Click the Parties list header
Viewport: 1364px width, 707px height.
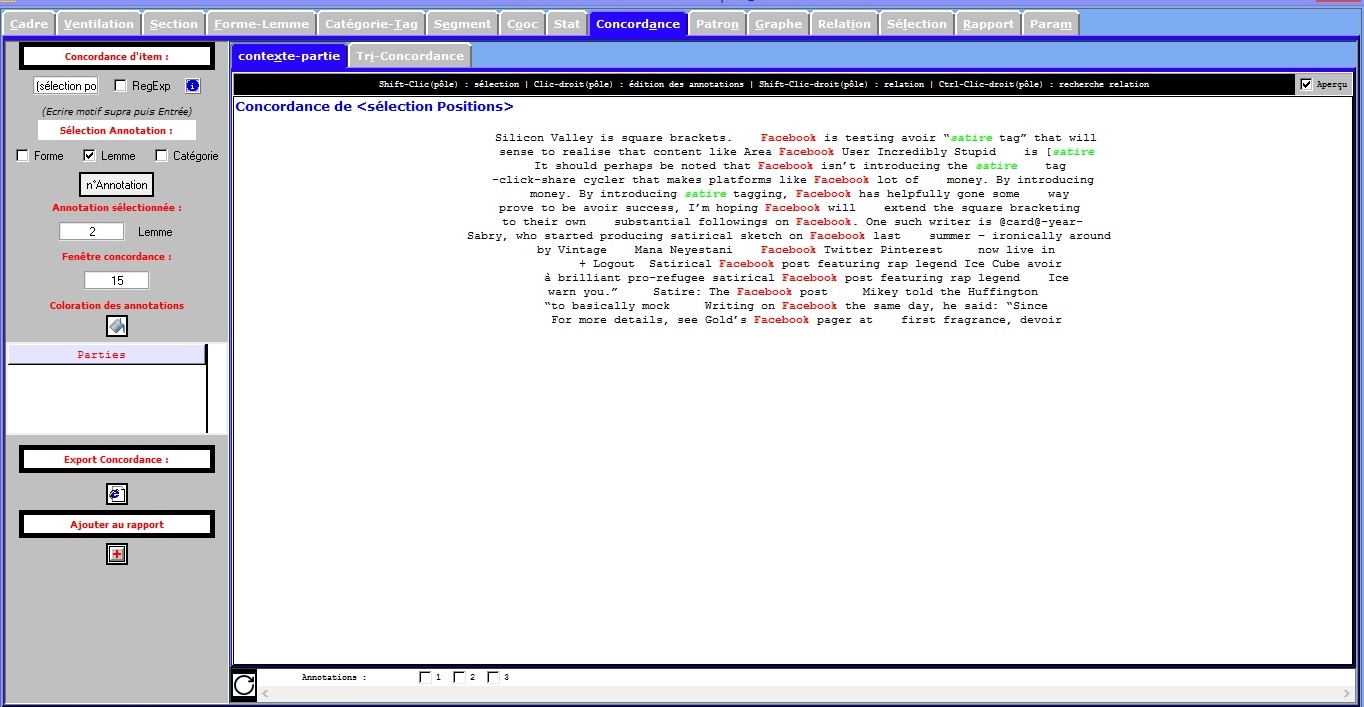point(106,355)
